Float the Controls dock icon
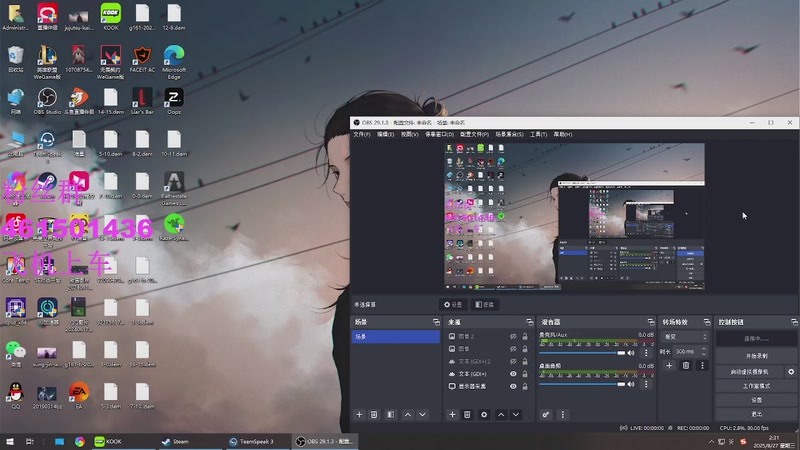The width and height of the screenshot is (800, 450). coord(794,322)
